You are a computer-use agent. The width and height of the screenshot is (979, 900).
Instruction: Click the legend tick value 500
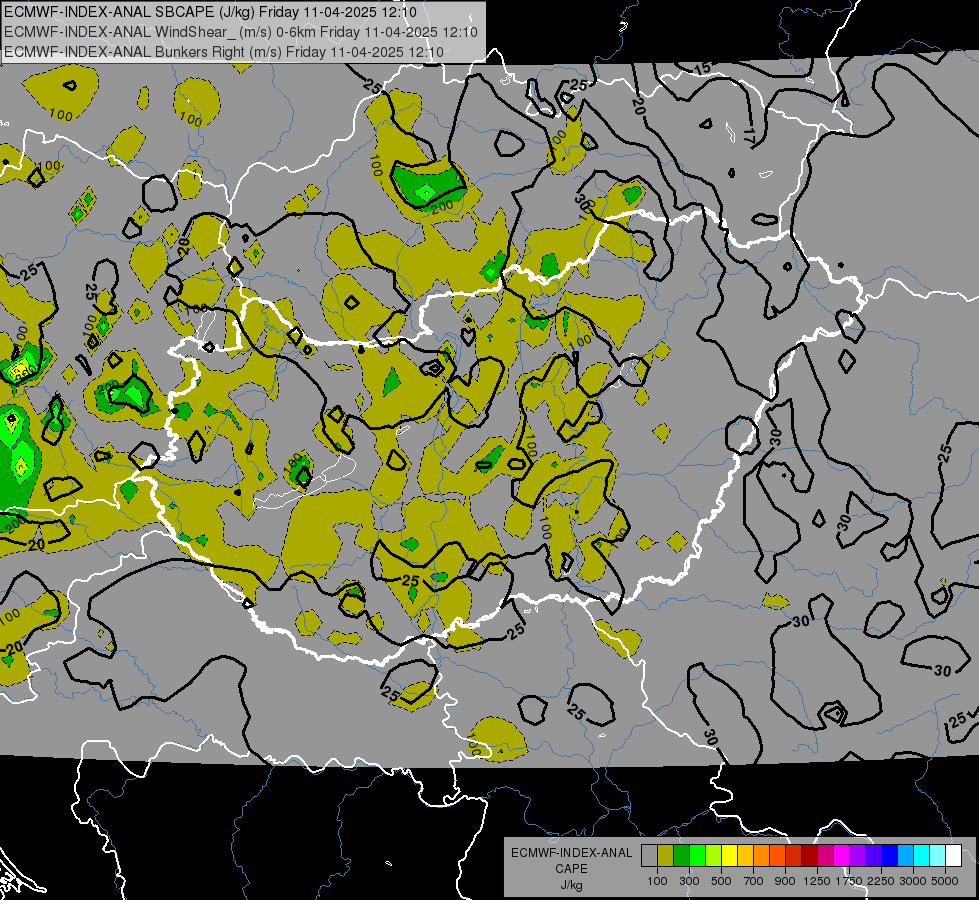tap(721, 881)
